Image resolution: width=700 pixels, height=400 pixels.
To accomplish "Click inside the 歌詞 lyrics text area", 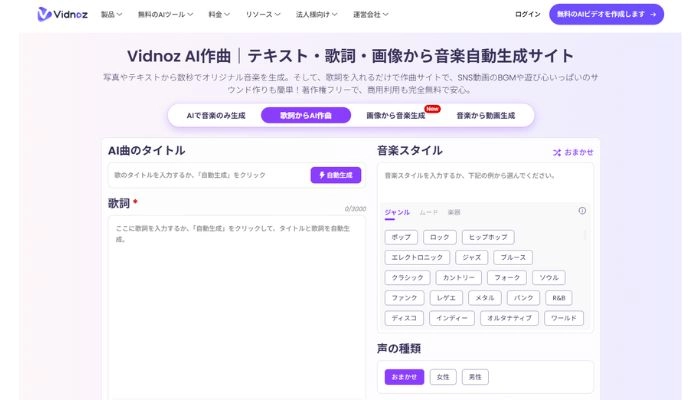I will pyautogui.click(x=236, y=300).
